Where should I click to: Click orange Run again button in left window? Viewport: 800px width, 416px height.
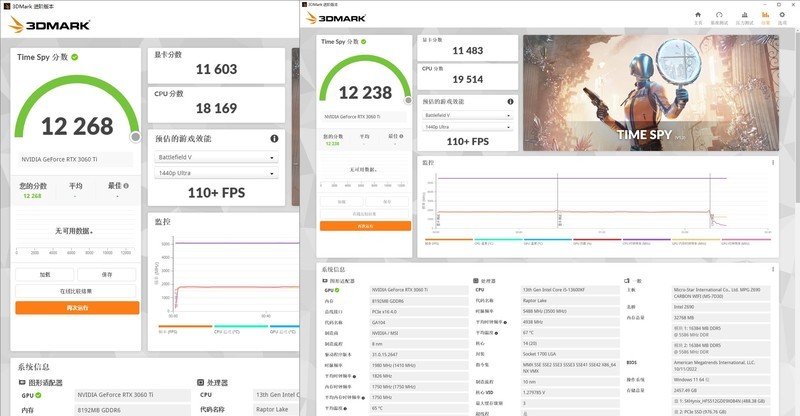click(77, 308)
